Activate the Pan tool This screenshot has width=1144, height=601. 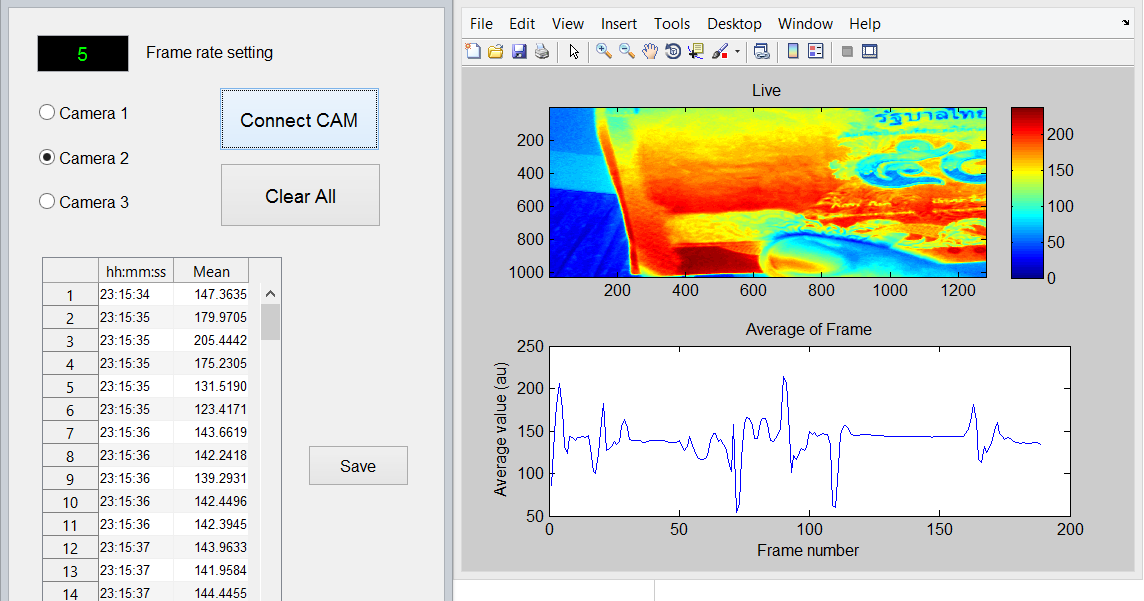pos(648,50)
